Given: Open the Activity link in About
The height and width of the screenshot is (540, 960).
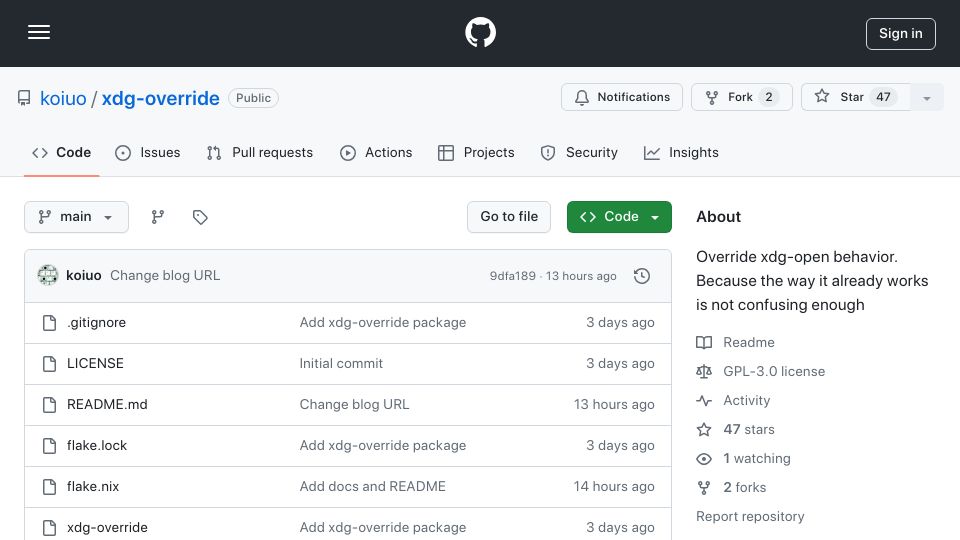Looking at the screenshot, I should coord(733,400).
